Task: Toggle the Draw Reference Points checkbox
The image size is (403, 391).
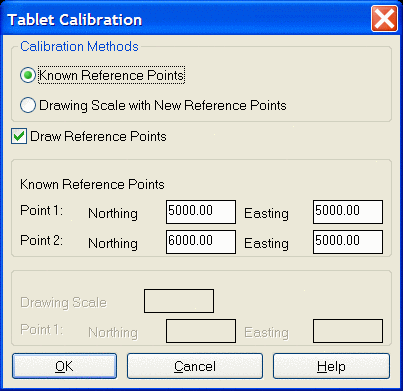Action: click(x=19, y=136)
